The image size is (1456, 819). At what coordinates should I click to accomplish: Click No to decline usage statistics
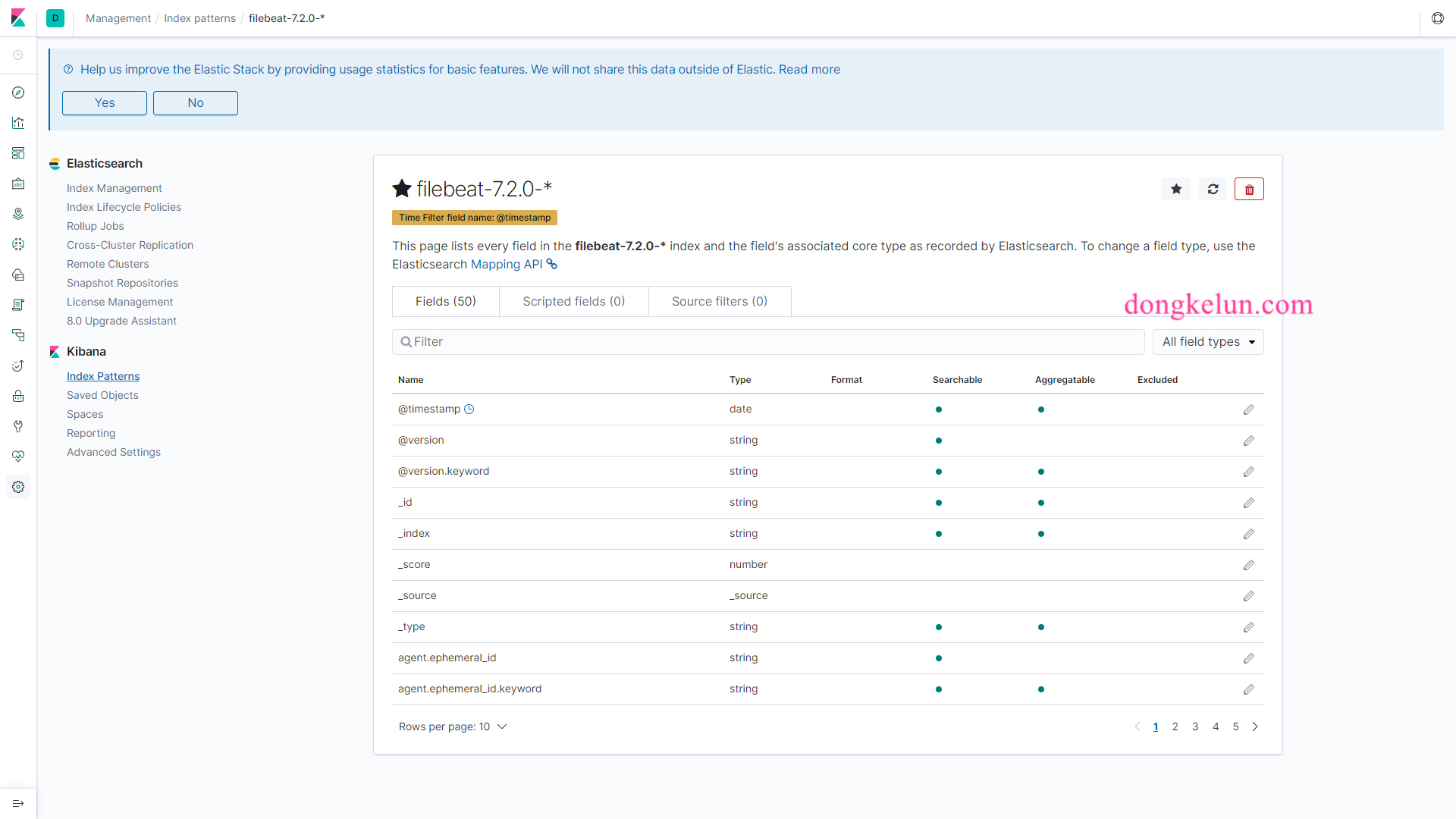[x=196, y=103]
